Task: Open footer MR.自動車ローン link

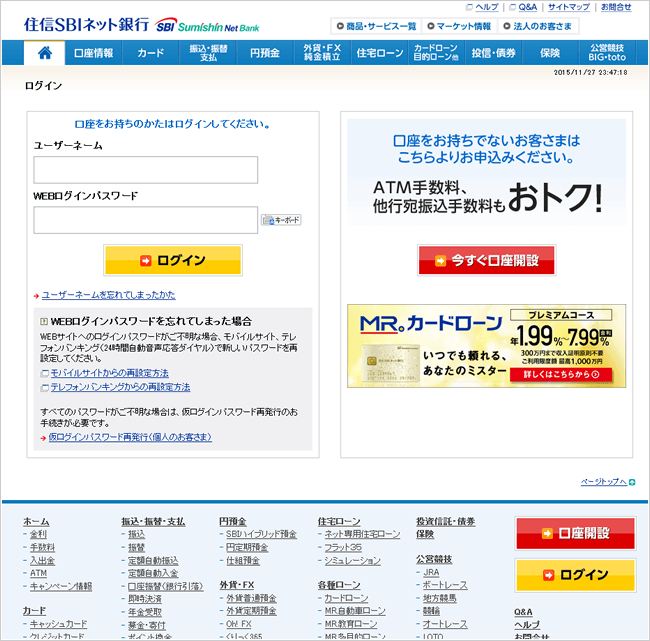Action: coord(355,611)
